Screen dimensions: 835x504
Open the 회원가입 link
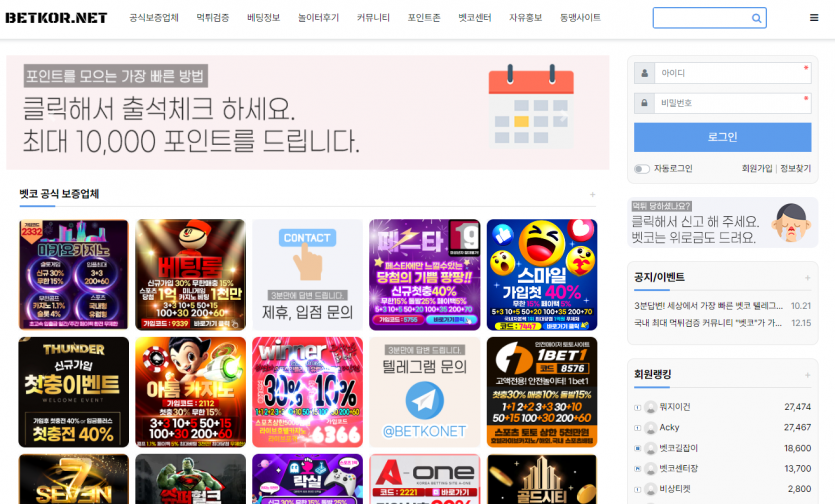click(757, 168)
